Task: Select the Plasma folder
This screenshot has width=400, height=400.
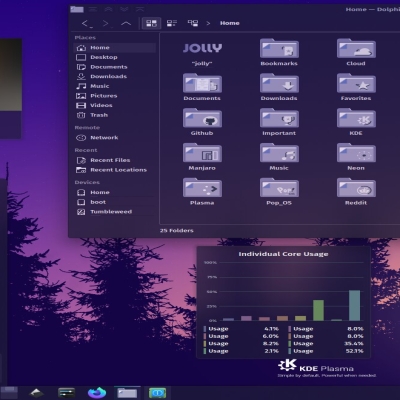Action: pos(202,188)
